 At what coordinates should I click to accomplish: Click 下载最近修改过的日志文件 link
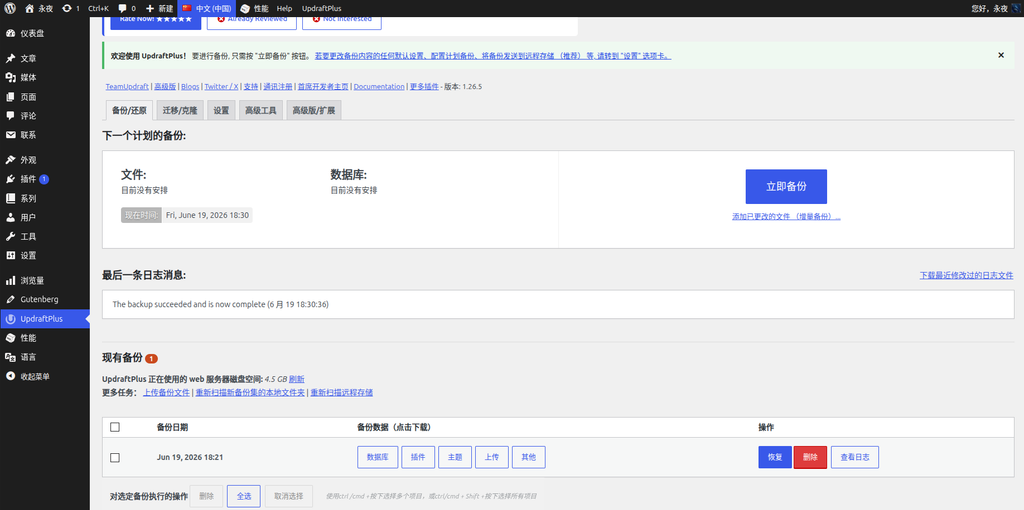point(967,276)
